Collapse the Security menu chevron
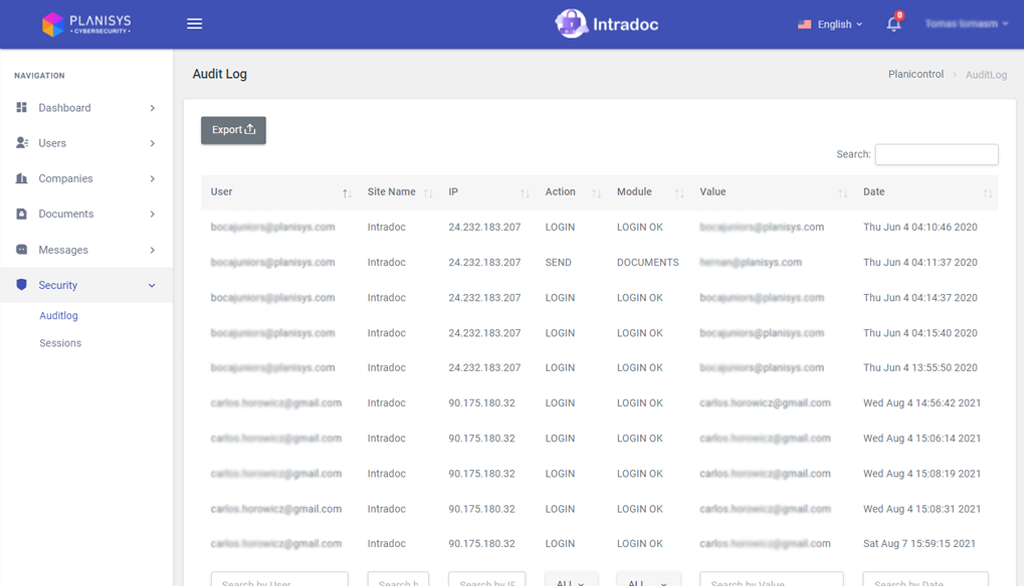 (152, 286)
